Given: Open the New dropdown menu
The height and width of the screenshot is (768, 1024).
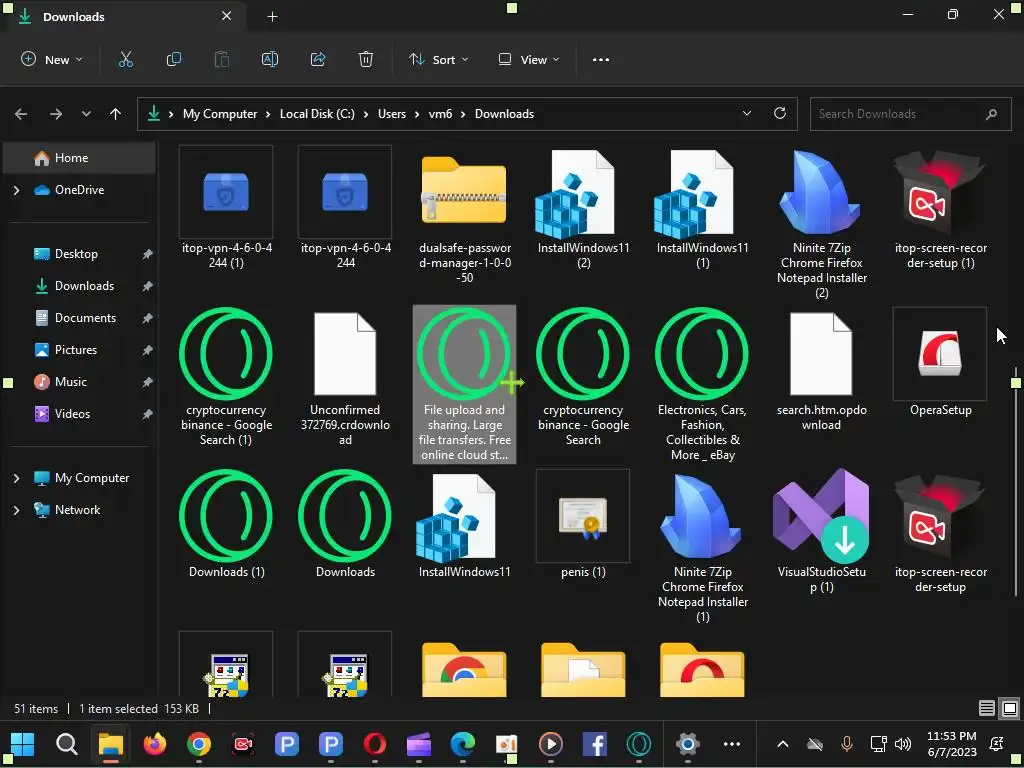Looking at the screenshot, I should (x=52, y=59).
